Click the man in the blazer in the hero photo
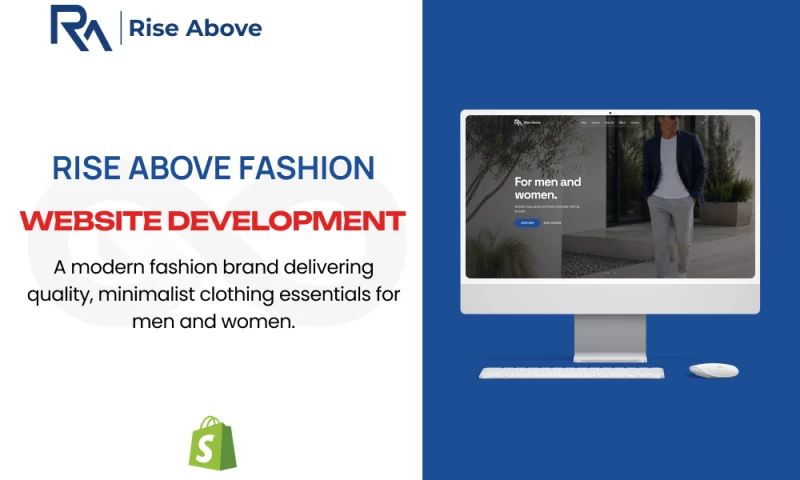800x480 pixels. coord(673,196)
